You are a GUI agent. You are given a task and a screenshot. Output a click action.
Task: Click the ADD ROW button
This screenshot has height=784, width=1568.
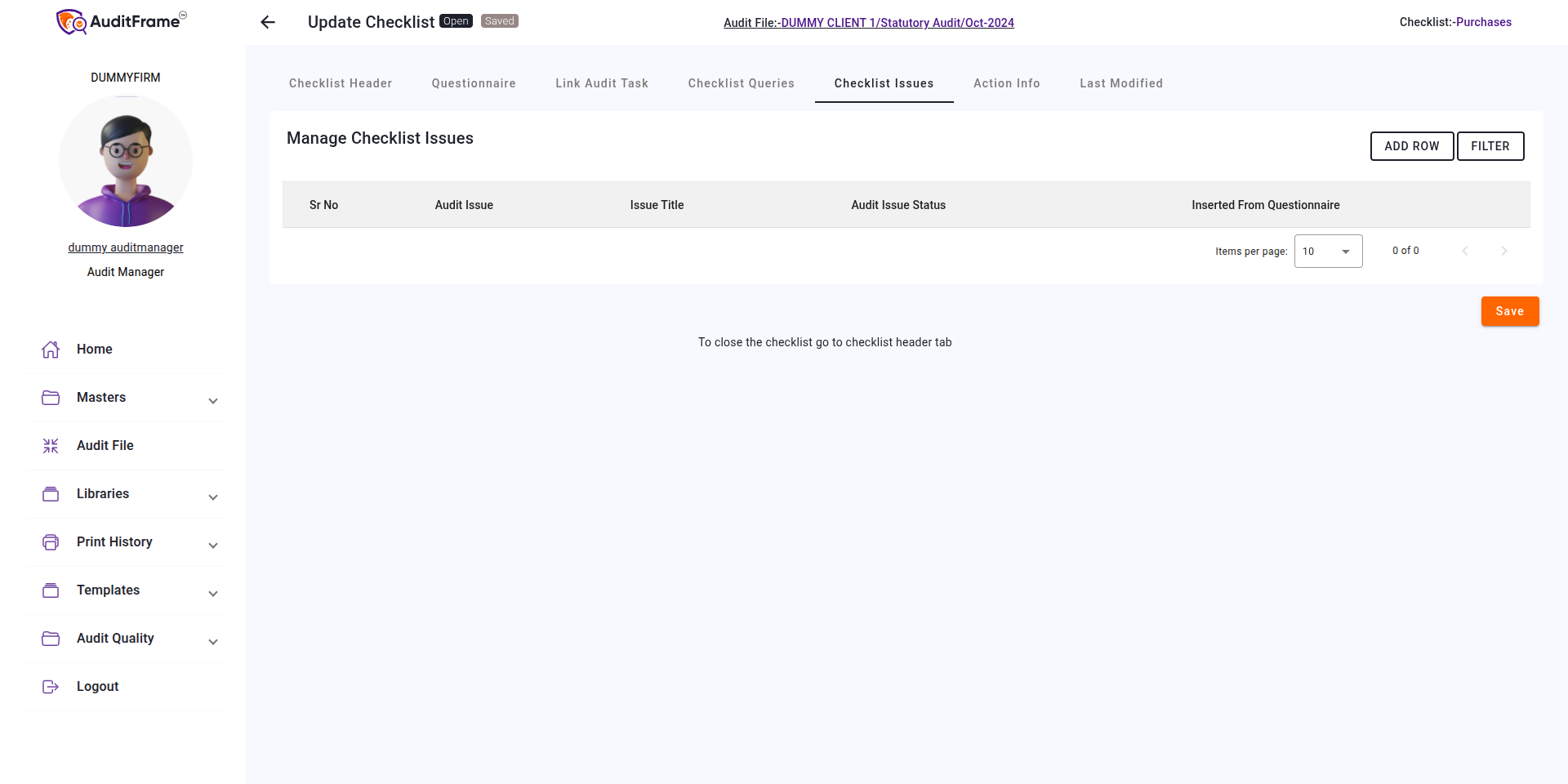point(1411,146)
